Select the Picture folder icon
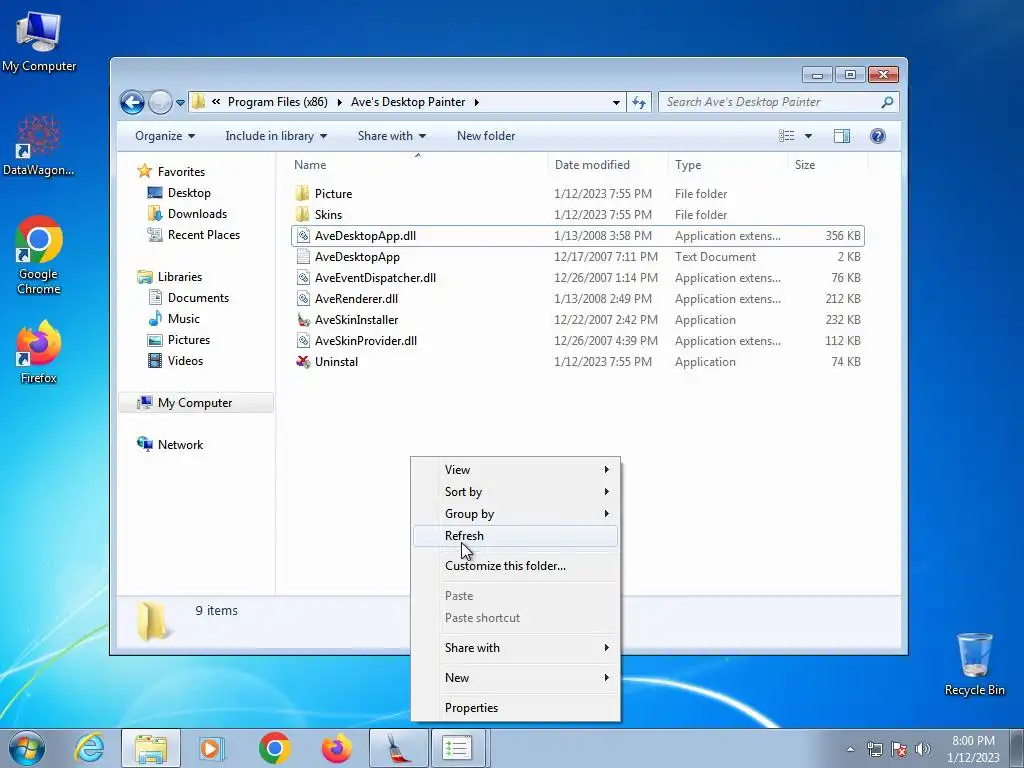Image resolution: width=1024 pixels, height=768 pixels. [302, 194]
